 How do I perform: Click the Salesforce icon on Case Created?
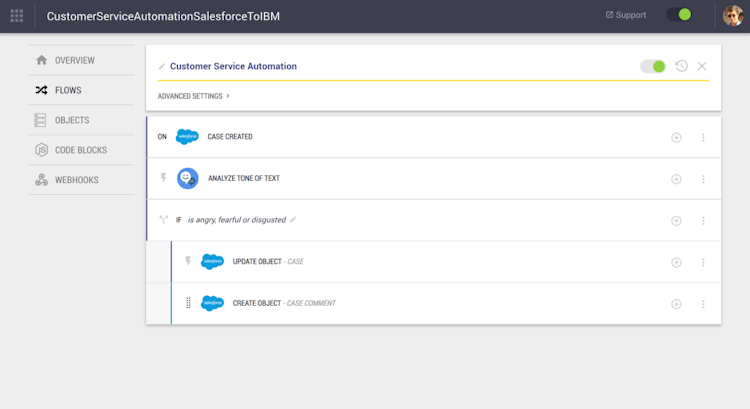pos(187,137)
